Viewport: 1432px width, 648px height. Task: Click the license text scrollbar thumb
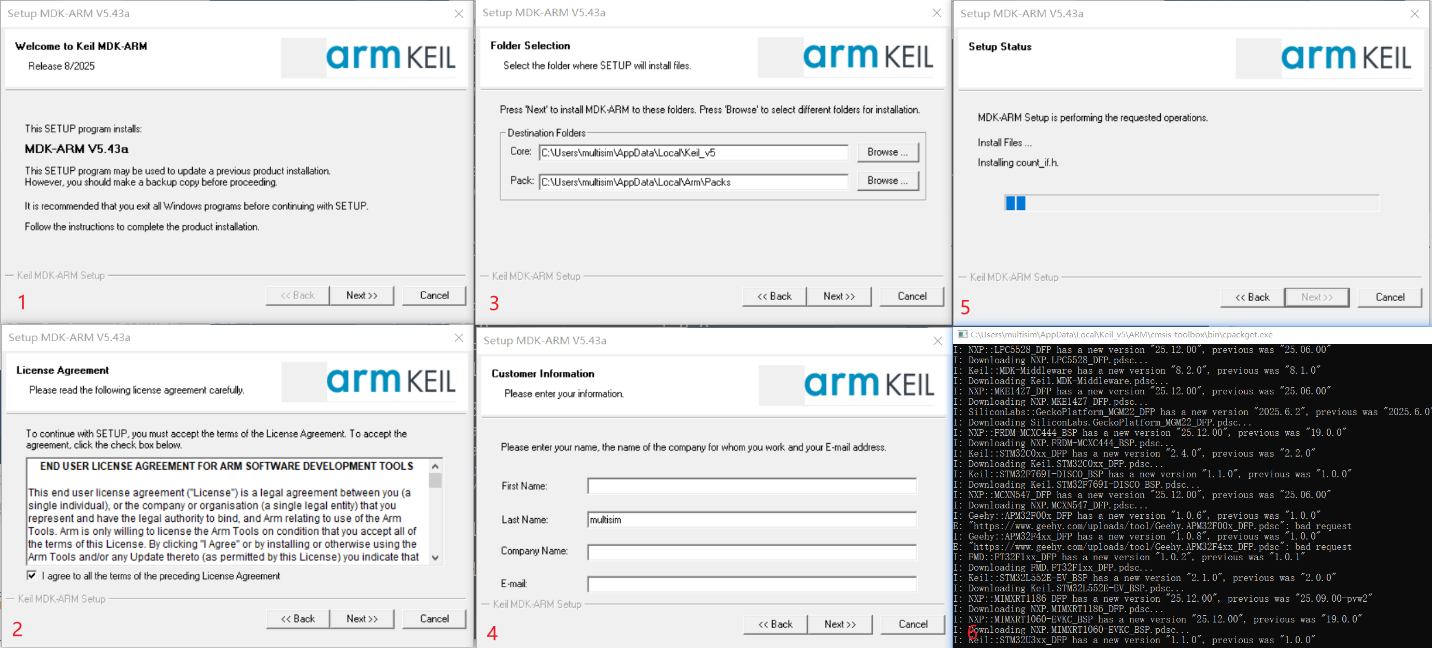point(435,479)
